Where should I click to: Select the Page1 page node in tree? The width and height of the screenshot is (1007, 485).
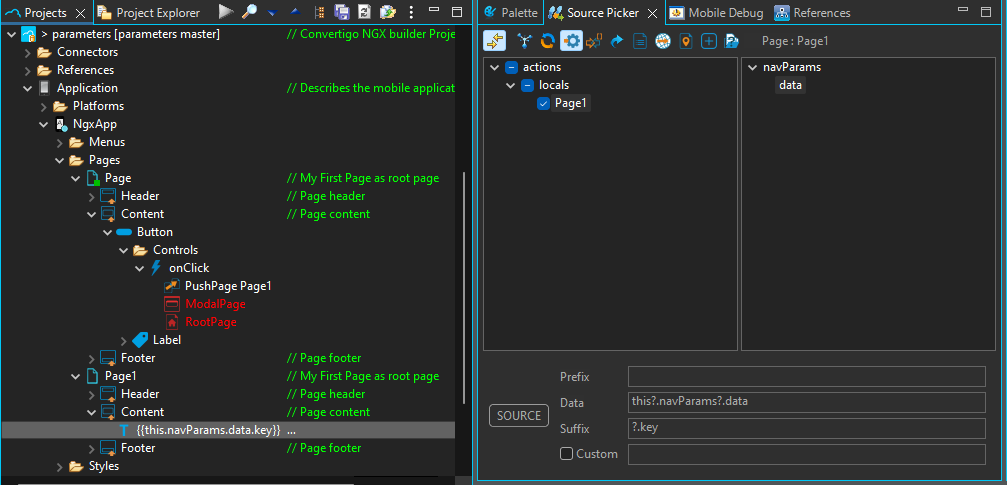coord(120,376)
